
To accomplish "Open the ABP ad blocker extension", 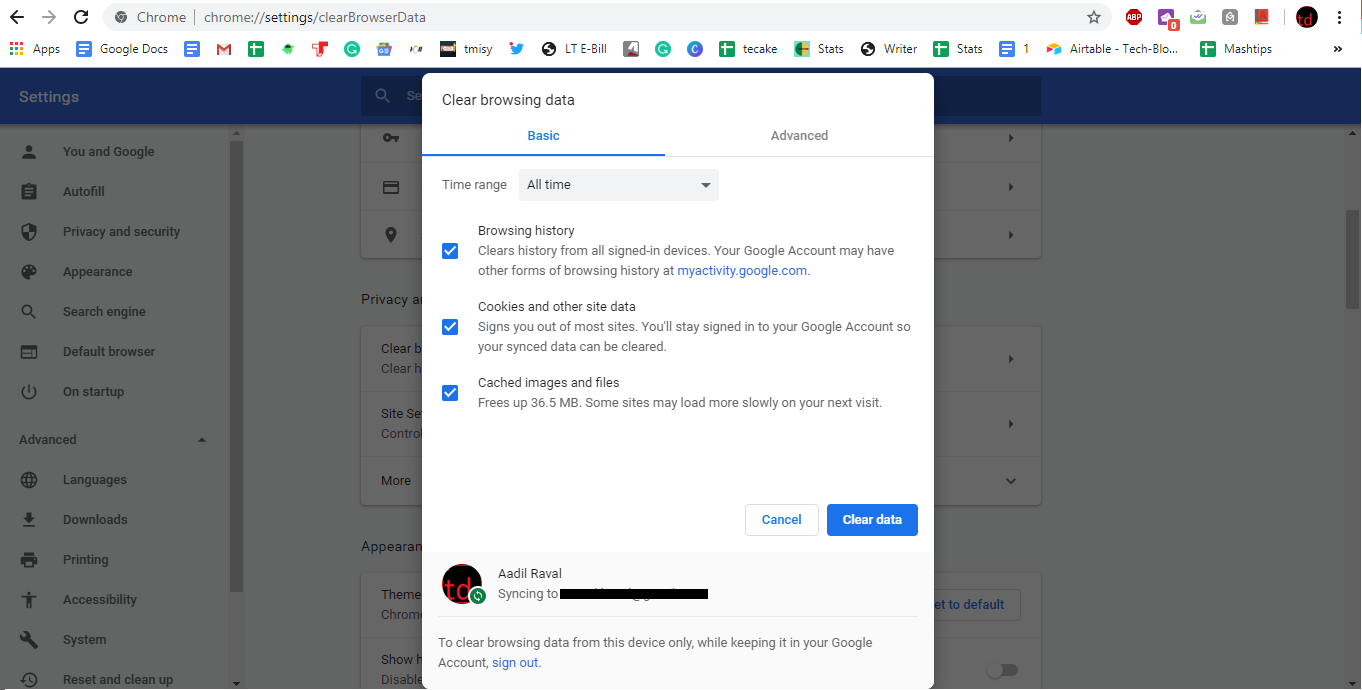I will [x=1134, y=17].
